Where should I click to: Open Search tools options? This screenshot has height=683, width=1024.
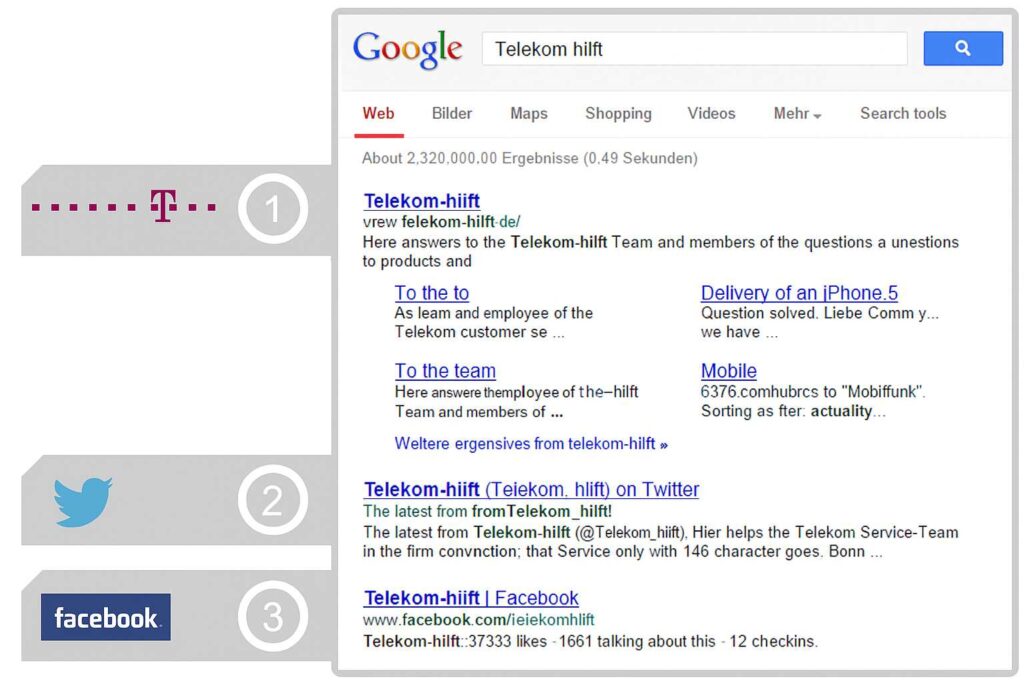click(903, 114)
